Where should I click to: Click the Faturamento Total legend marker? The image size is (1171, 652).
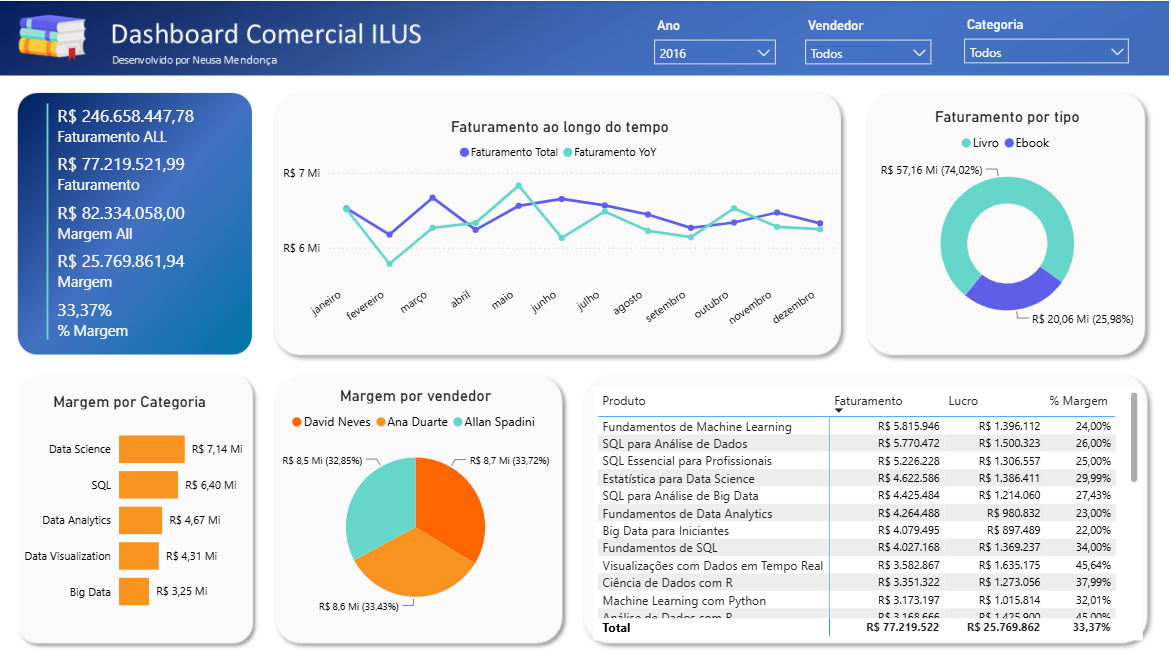[x=465, y=152]
